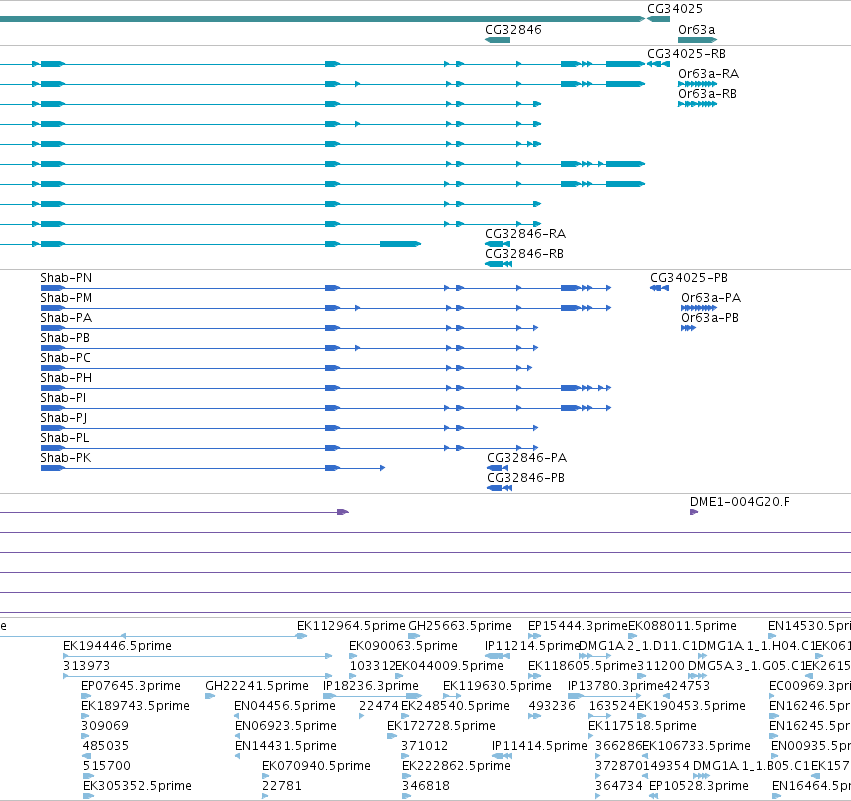The width and height of the screenshot is (851, 801).
Task: Select the 515700 feature label
Action: point(107,766)
